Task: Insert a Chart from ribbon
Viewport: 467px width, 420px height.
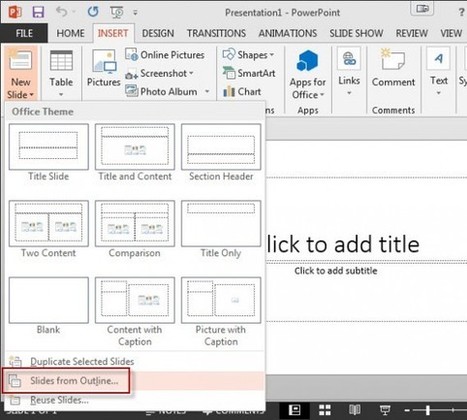Action: click(x=242, y=91)
